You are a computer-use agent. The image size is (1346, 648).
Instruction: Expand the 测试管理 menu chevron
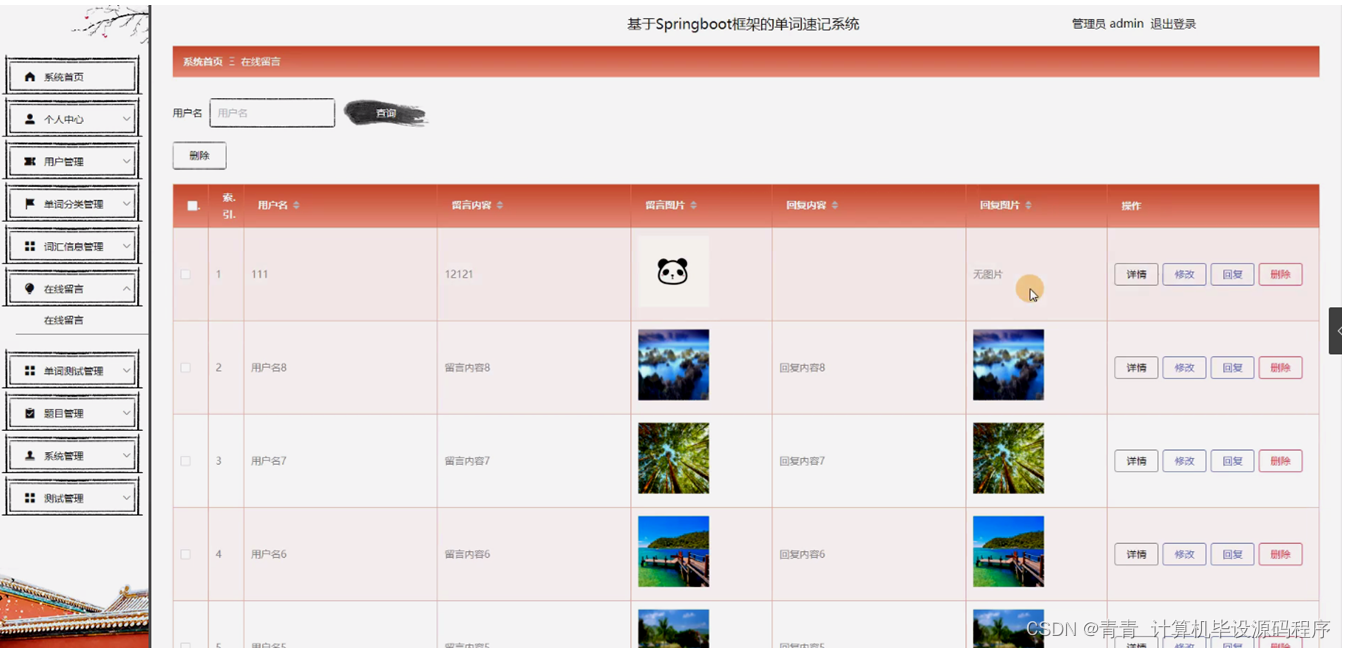point(126,498)
